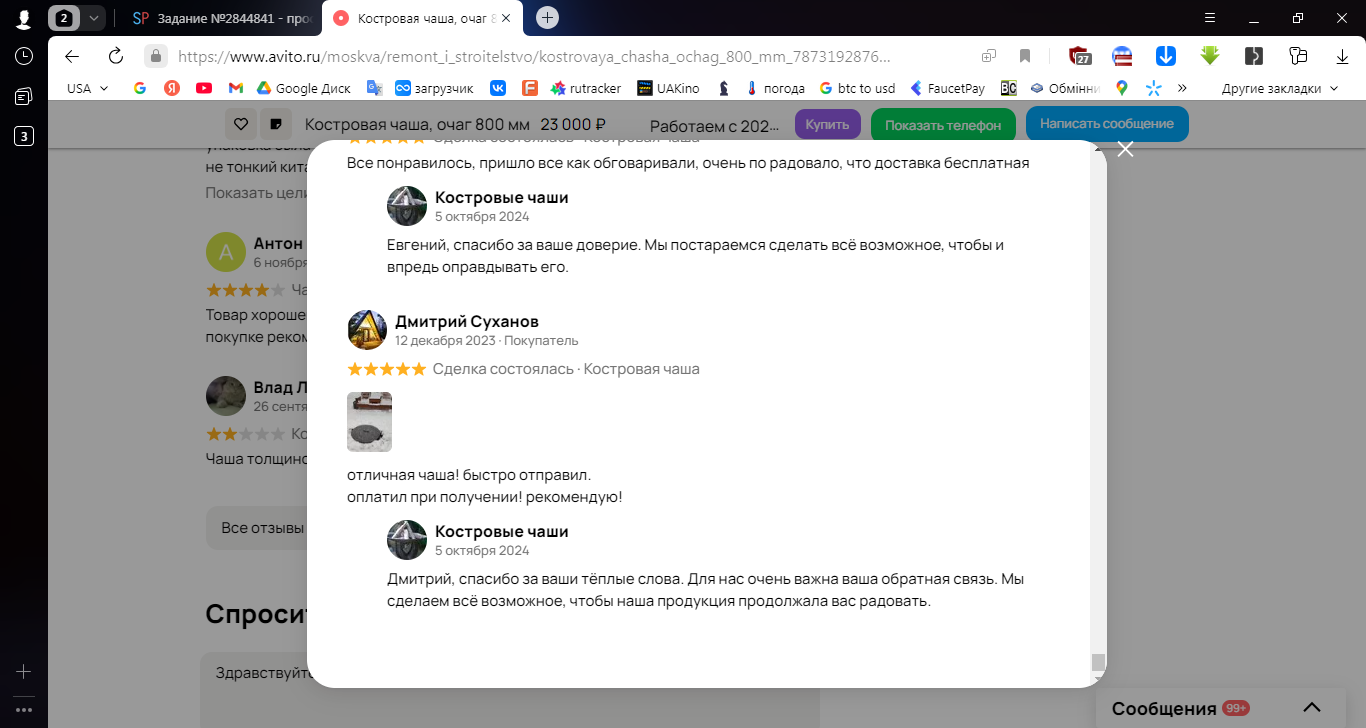Expand the tab group dropdown showing 2

tap(94, 18)
